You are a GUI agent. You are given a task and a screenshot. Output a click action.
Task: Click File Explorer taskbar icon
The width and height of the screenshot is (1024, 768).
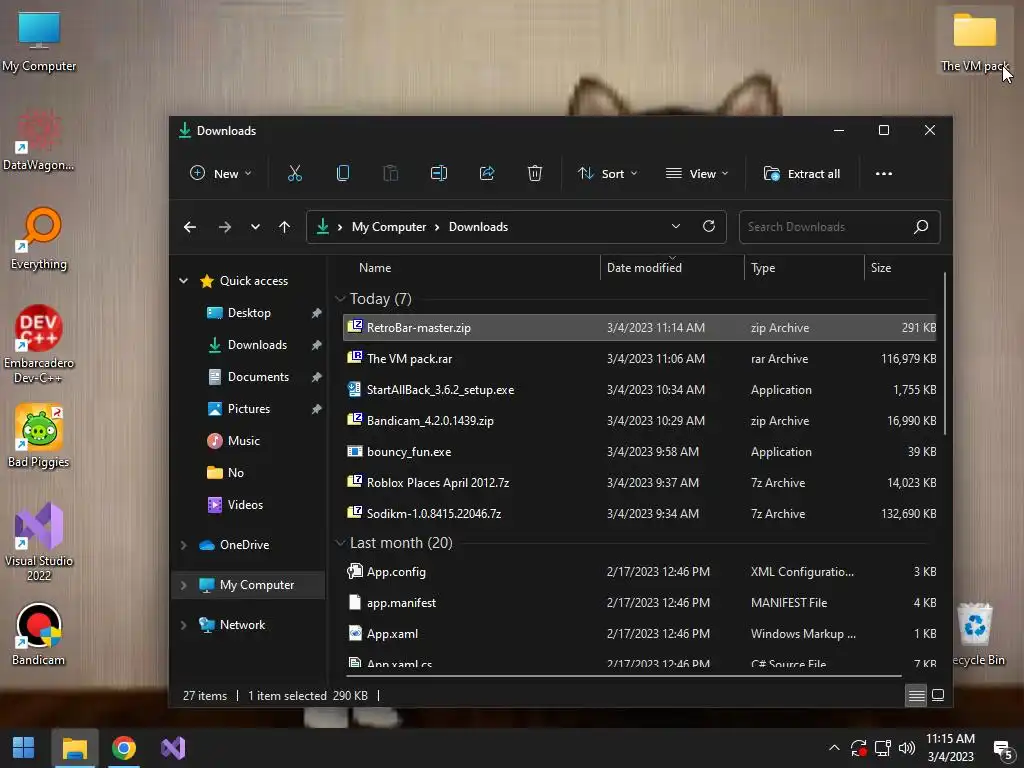click(x=74, y=748)
